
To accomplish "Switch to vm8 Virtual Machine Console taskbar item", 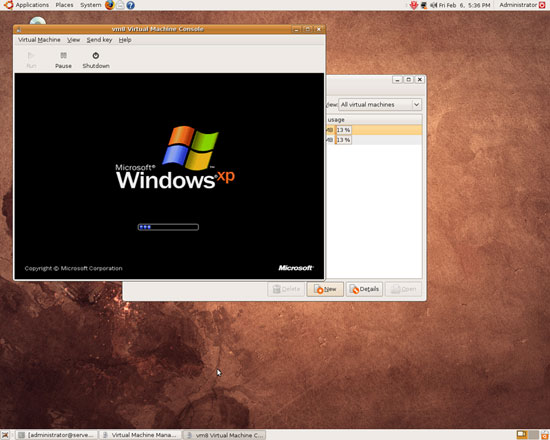I will [x=224, y=435].
